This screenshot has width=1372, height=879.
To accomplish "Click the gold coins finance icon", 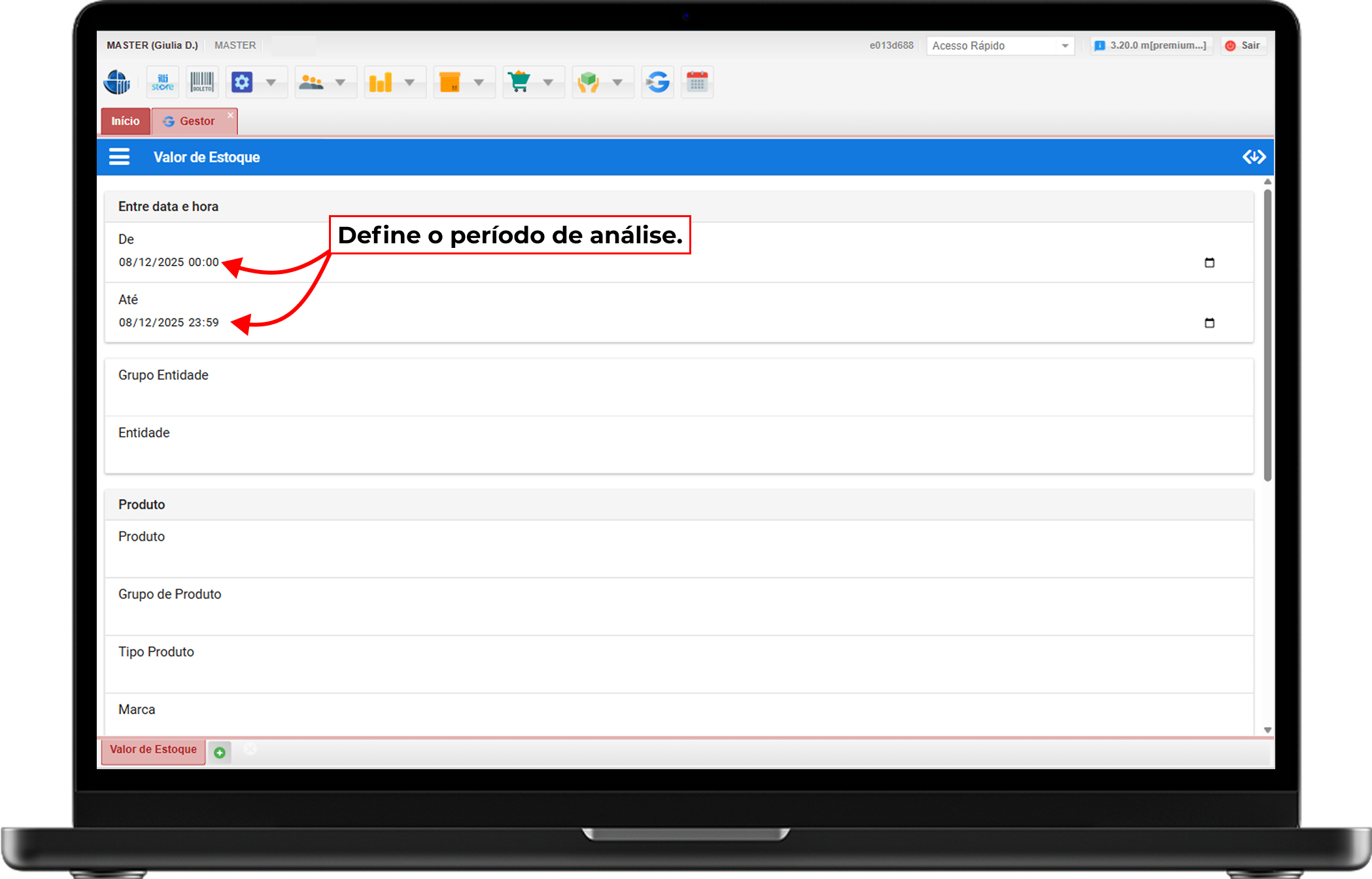I will [381, 82].
